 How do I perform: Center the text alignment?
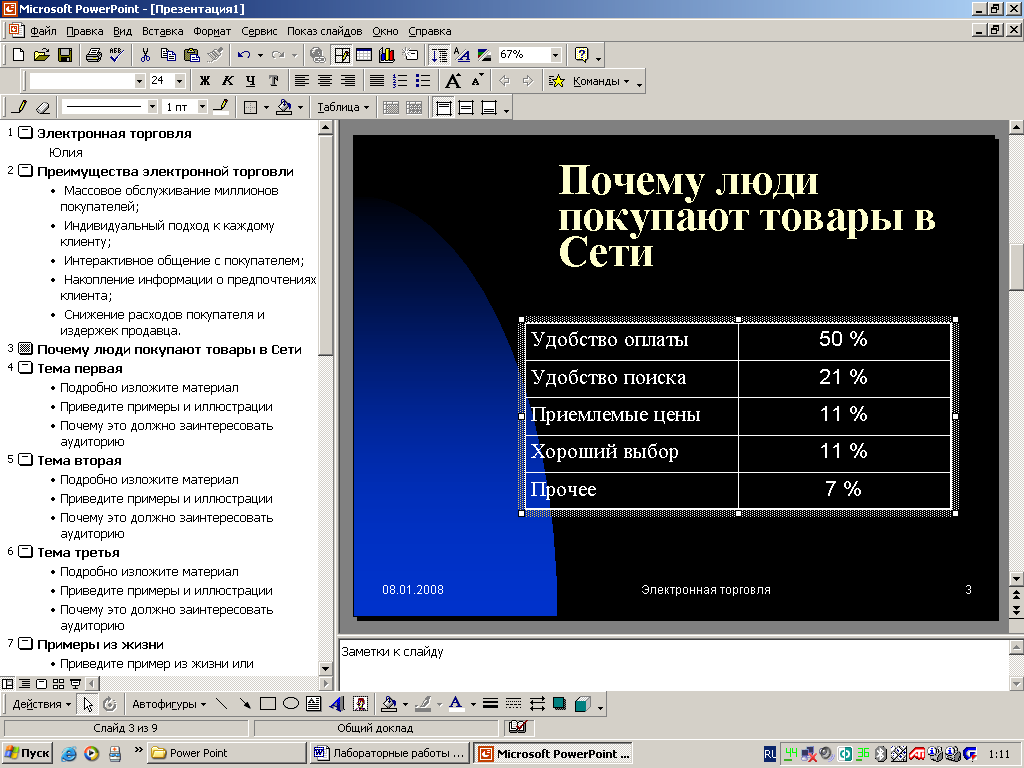coord(325,81)
